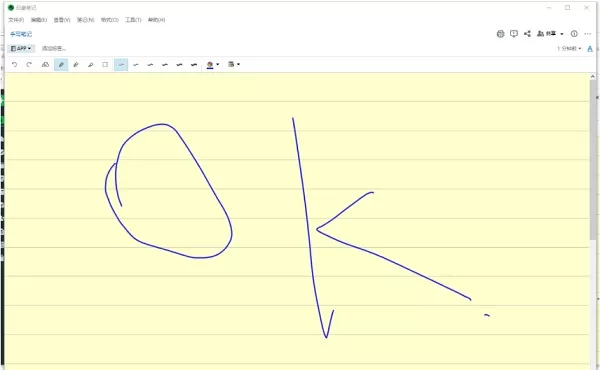Expand the paper background style dropdown
This screenshot has width=600, height=370.
click(234, 64)
